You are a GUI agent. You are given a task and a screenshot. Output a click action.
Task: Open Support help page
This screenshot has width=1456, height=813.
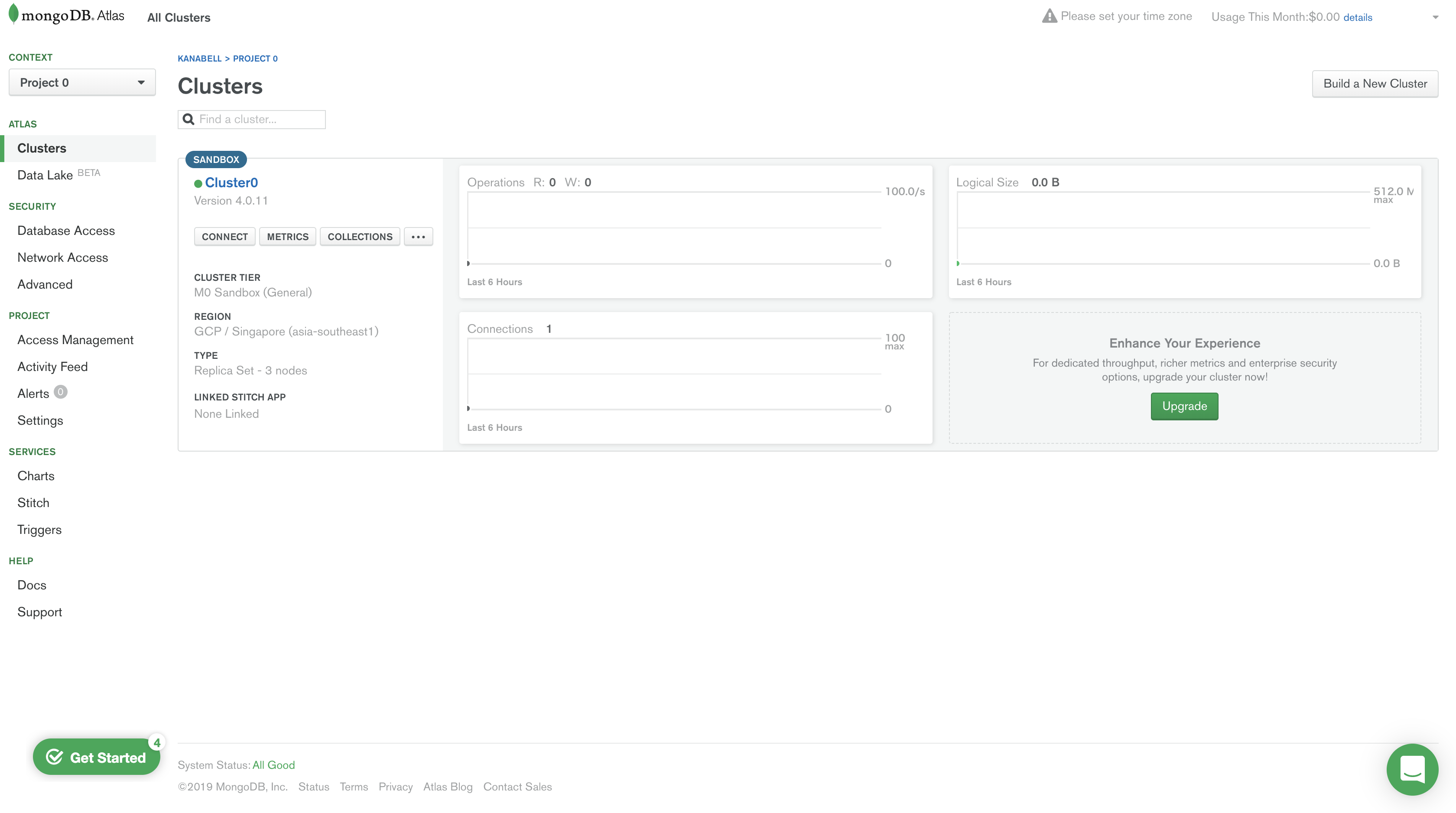39,612
